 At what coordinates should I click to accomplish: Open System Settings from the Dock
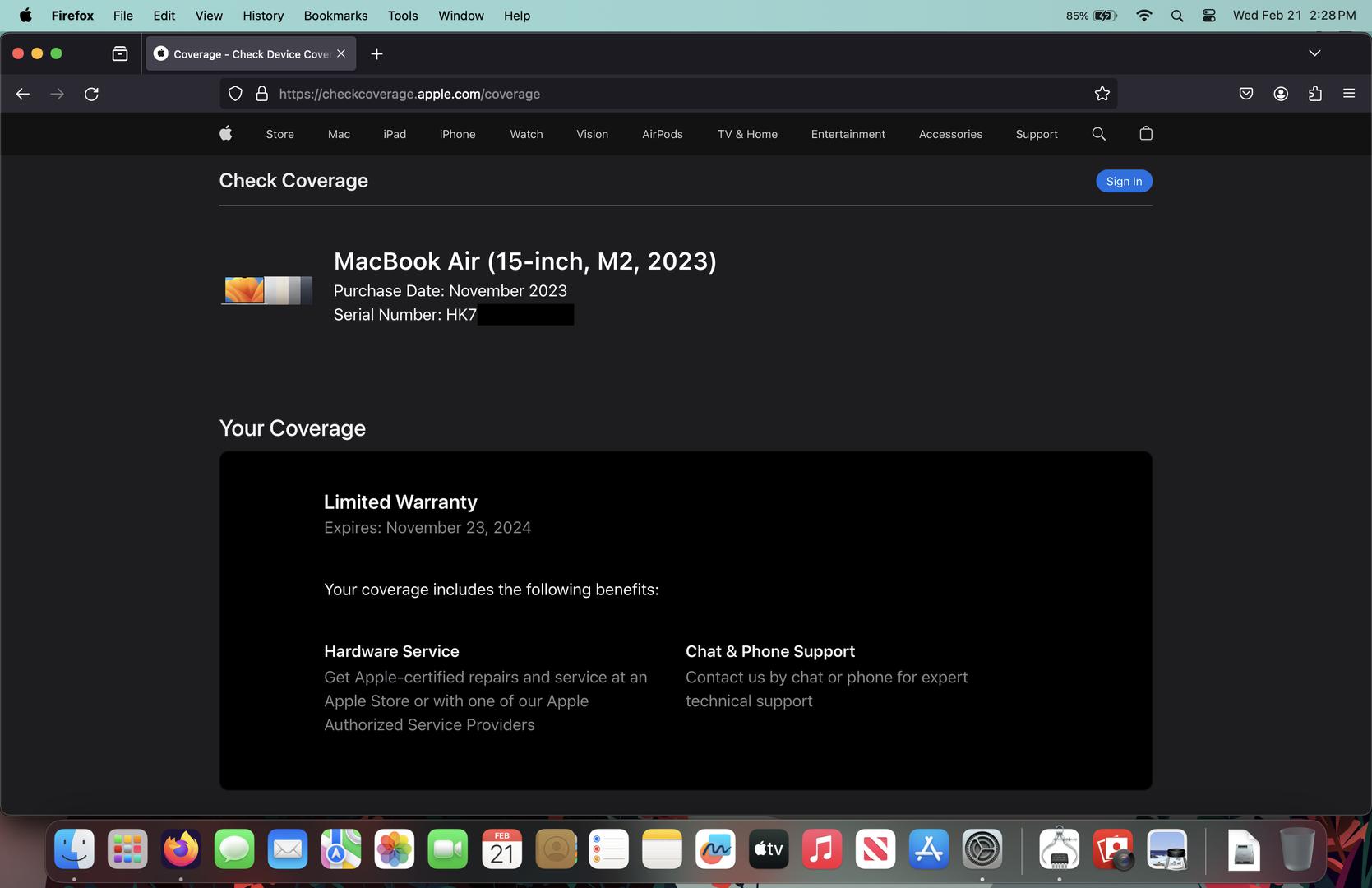(982, 849)
